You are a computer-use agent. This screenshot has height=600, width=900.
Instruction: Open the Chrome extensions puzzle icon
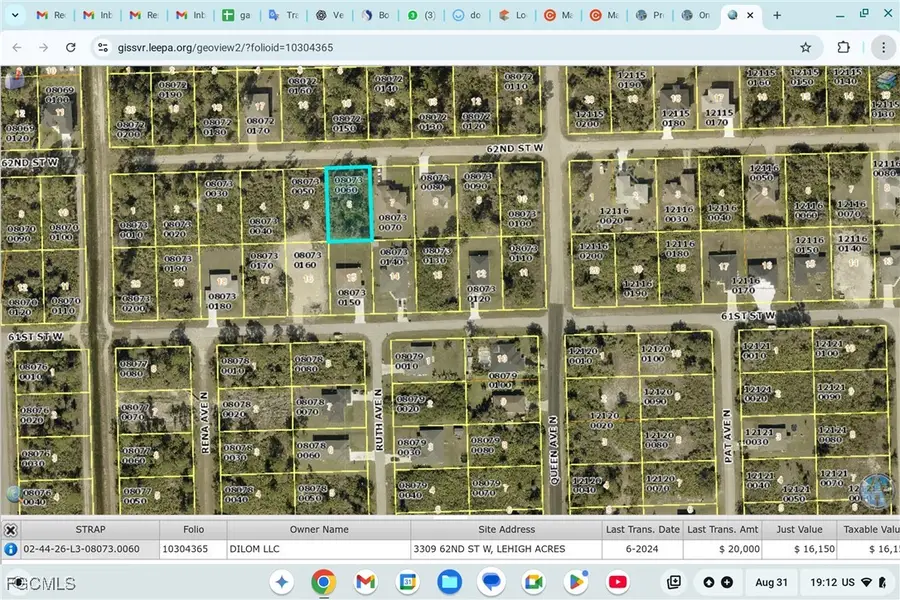click(x=843, y=47)
